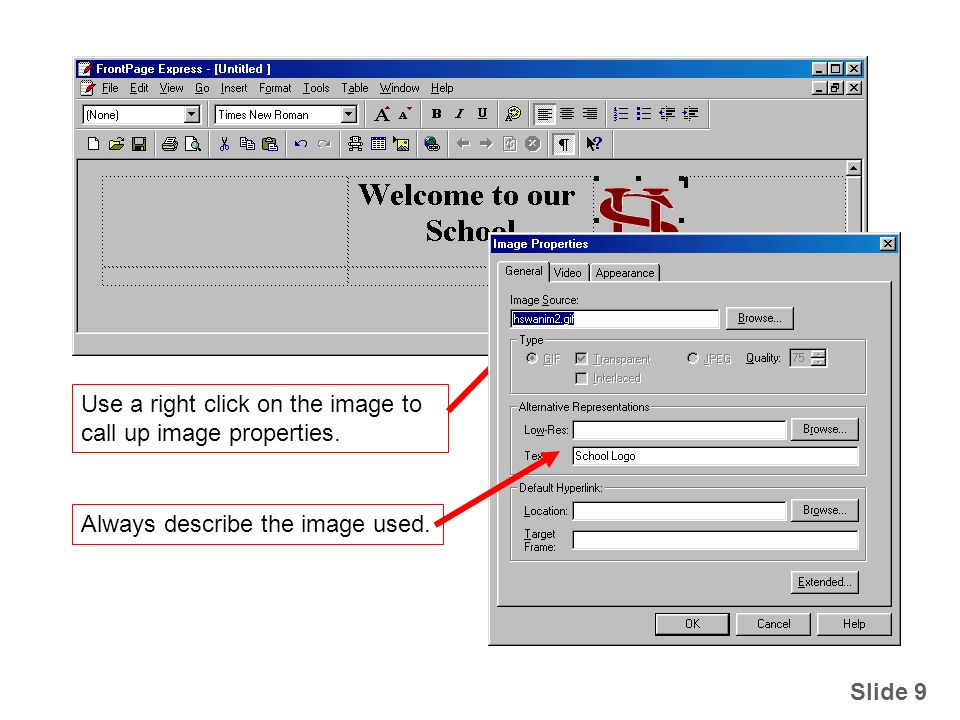
Task: Click Decrease Indent icon
Action: tap(667, 114)
